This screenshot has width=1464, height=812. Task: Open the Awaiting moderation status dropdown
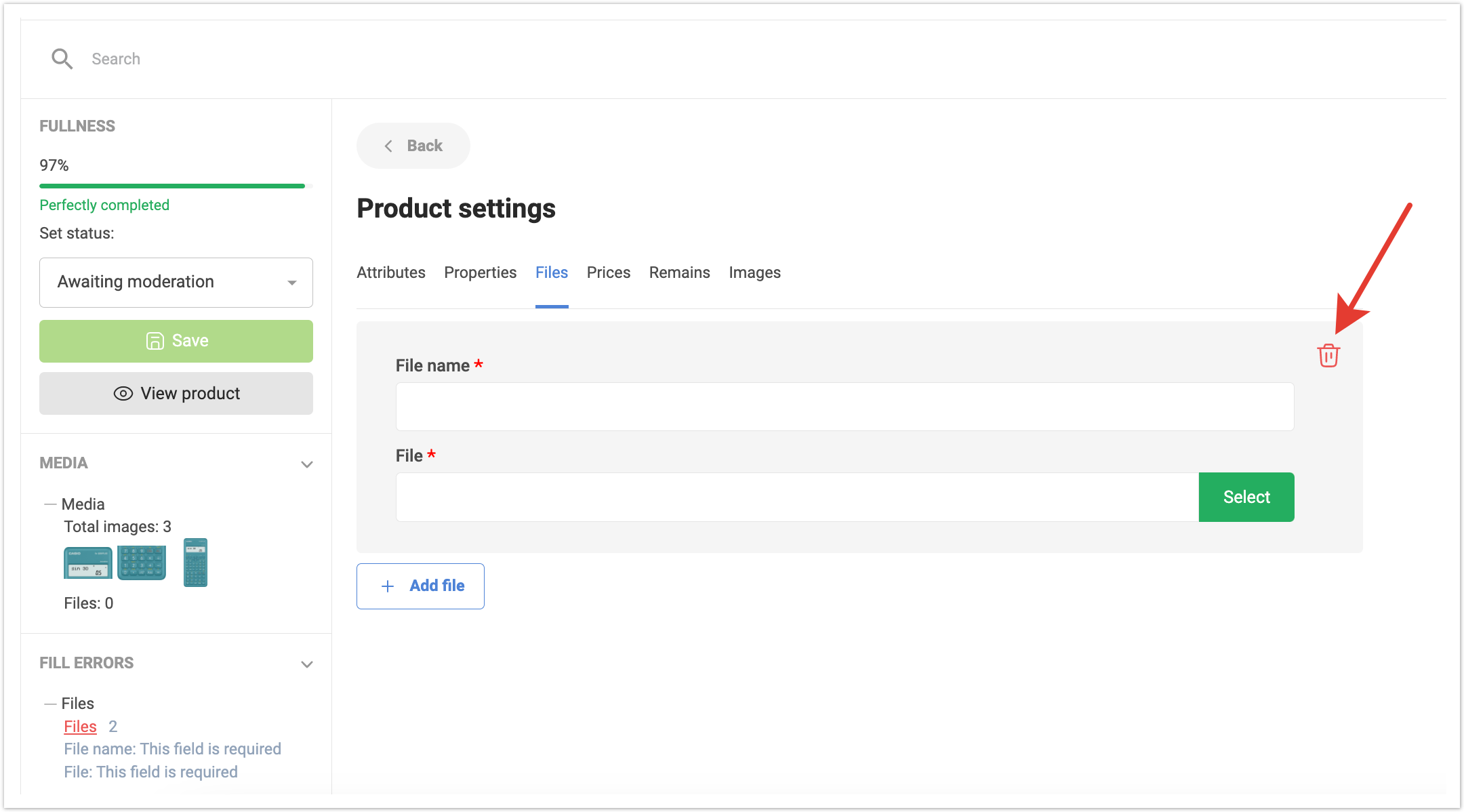click(x=176, y=282)
